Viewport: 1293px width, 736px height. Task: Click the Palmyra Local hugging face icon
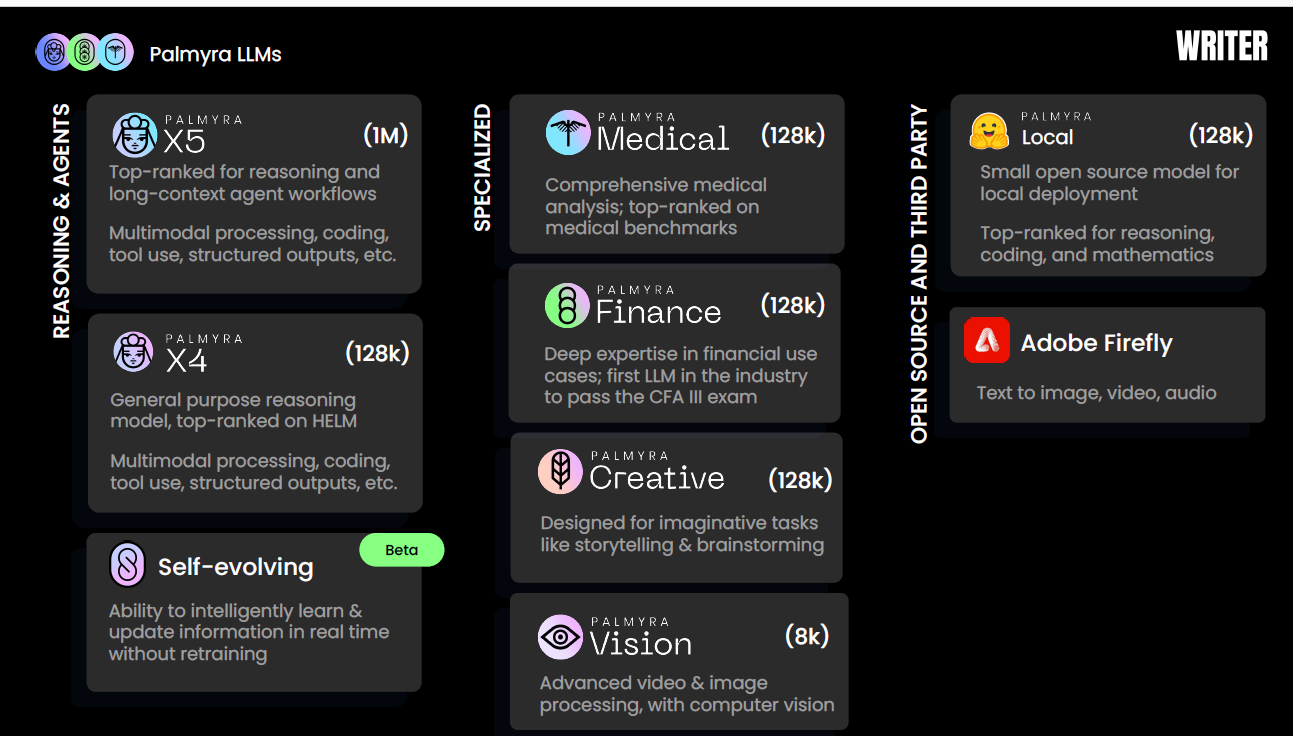tap(990, 132)
